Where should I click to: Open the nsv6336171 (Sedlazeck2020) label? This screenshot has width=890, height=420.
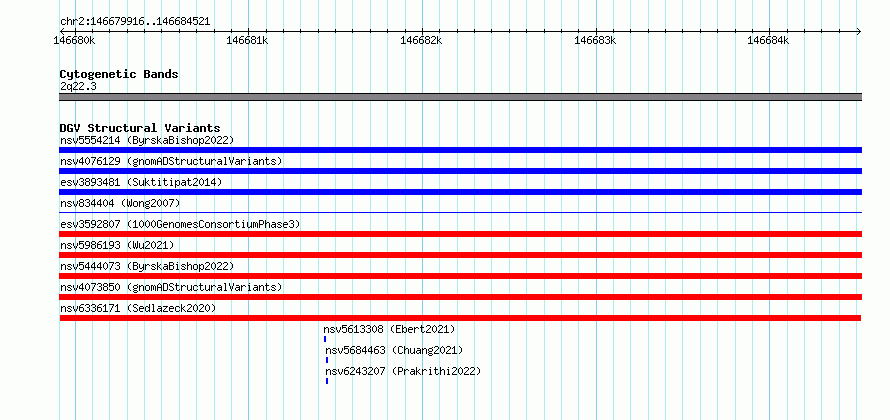tap(138, 308)
